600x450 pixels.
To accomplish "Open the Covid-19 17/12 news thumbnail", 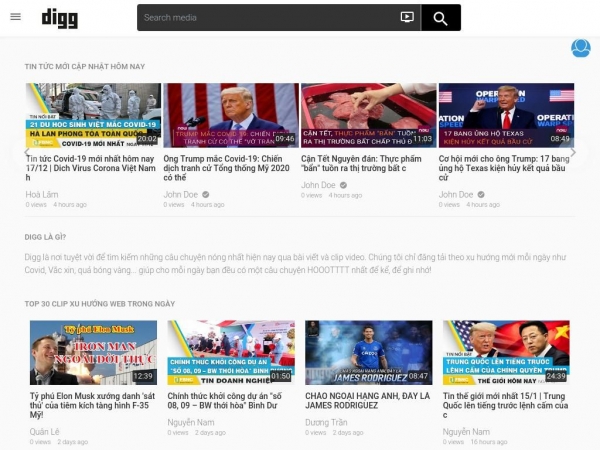I will coord(93,115).
